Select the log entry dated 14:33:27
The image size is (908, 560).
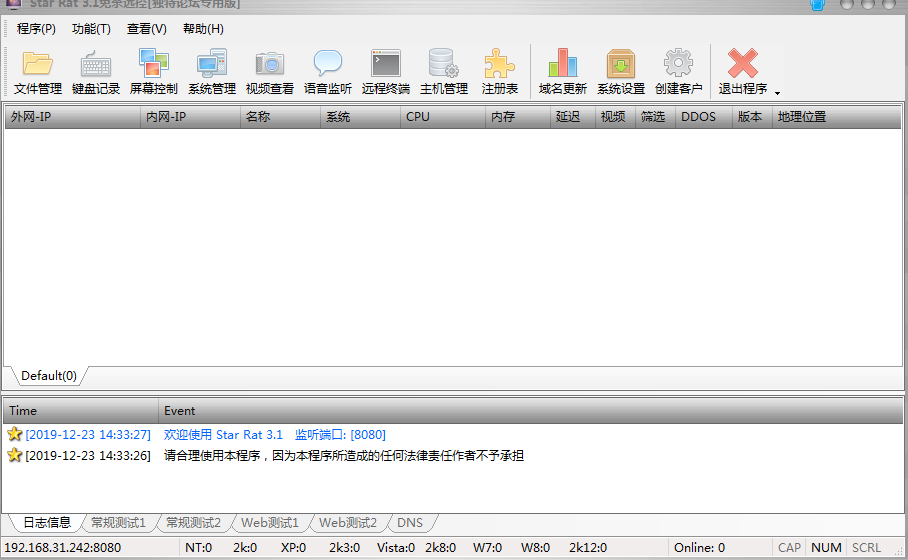453,434
